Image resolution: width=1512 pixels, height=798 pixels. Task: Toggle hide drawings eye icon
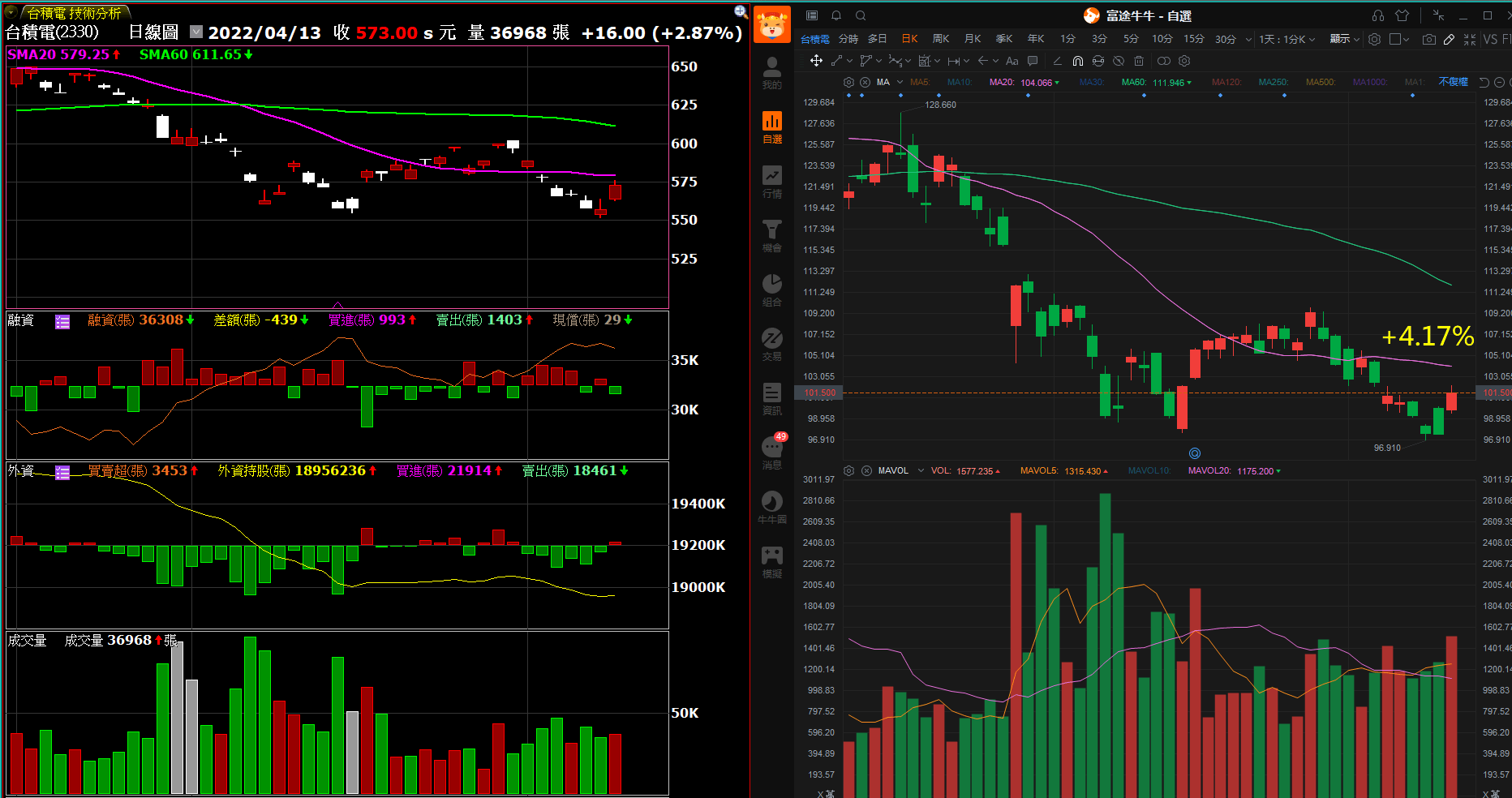tap(1119, 61)
